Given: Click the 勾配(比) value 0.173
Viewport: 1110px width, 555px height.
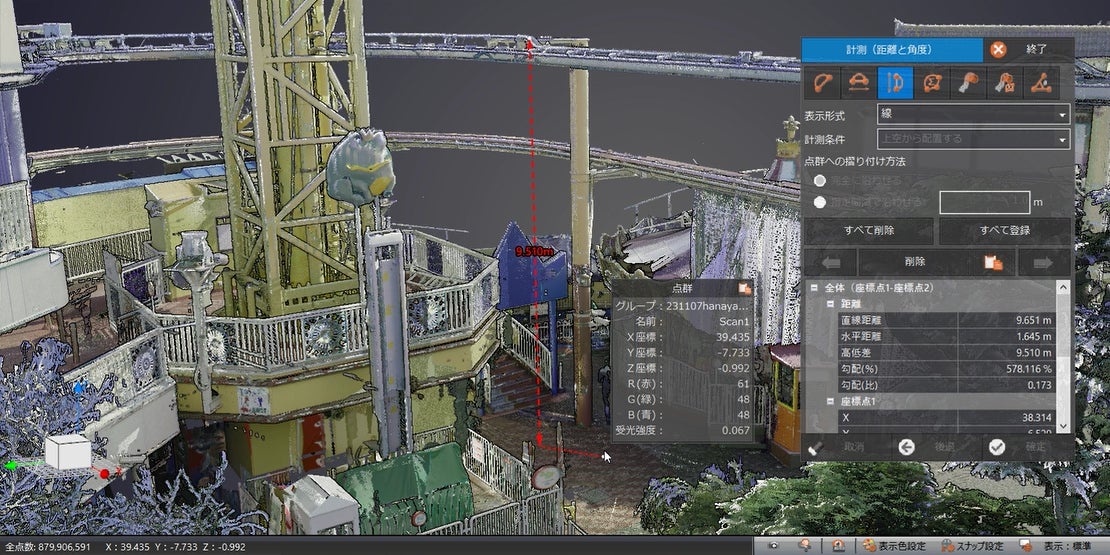Looking at the screenshot, I should click(x=1040, y=385).
